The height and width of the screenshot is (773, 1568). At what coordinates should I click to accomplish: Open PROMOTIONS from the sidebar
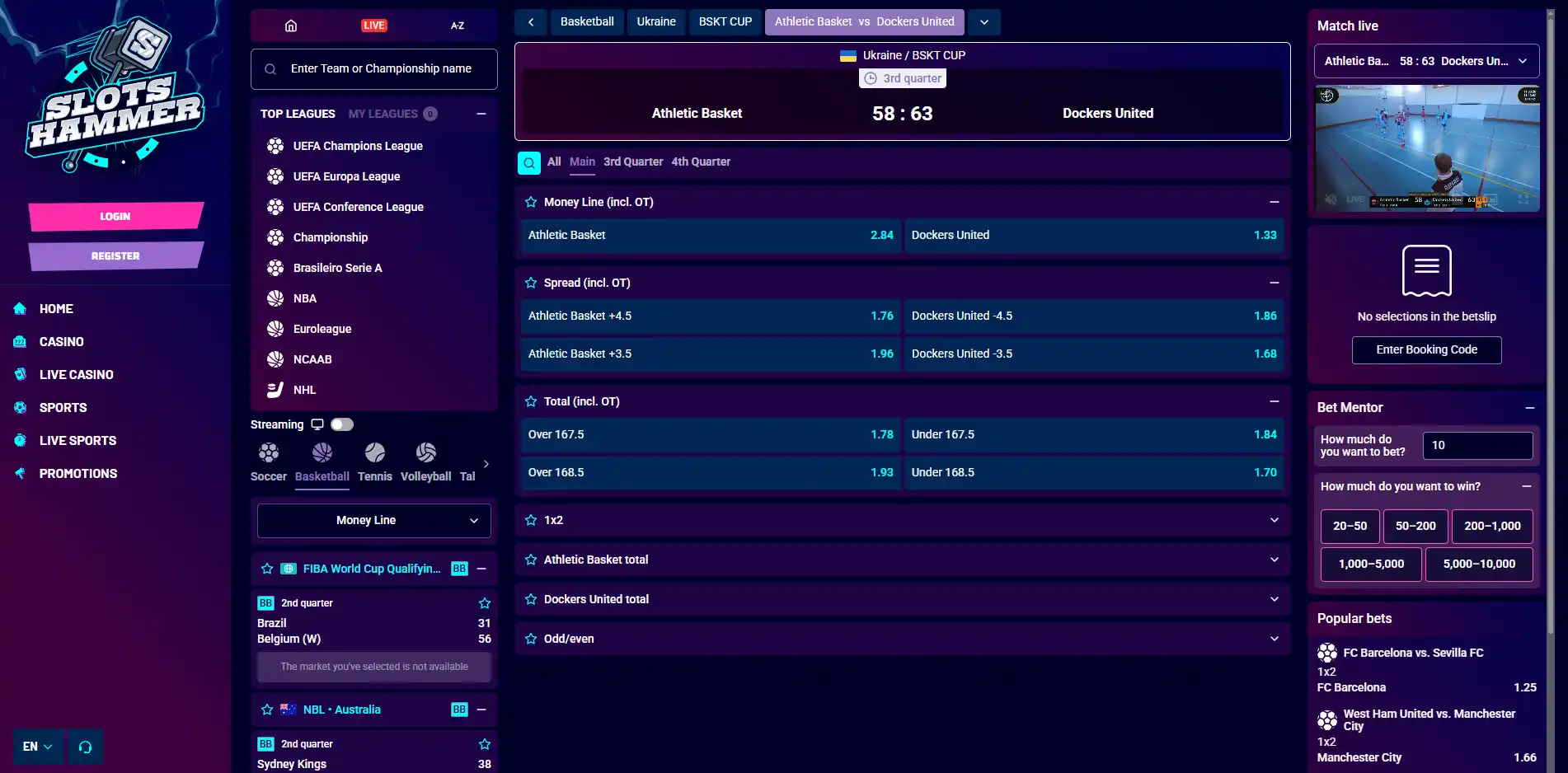78,474
